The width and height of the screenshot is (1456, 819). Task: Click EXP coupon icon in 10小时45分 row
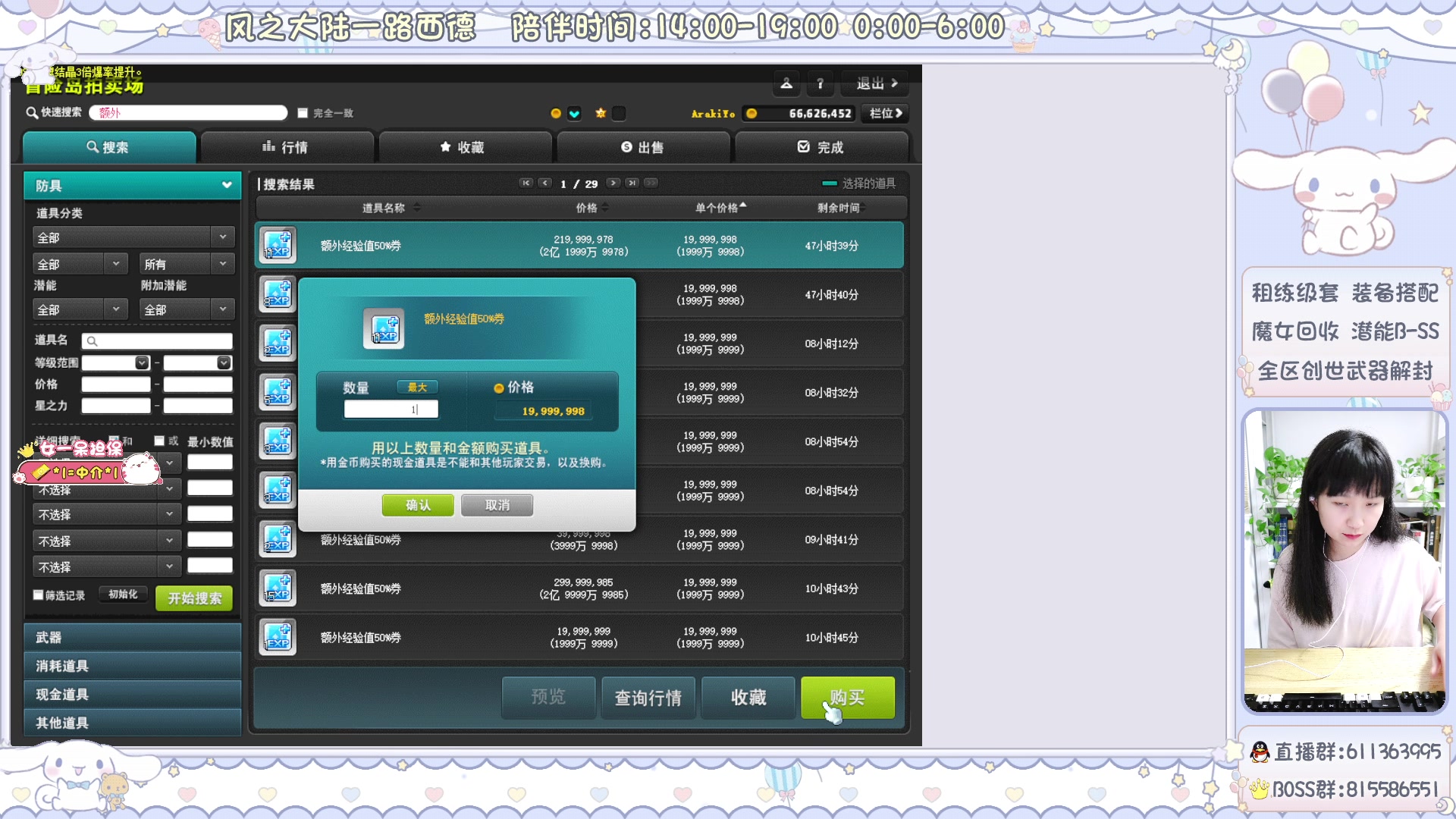tap(278, 637)
